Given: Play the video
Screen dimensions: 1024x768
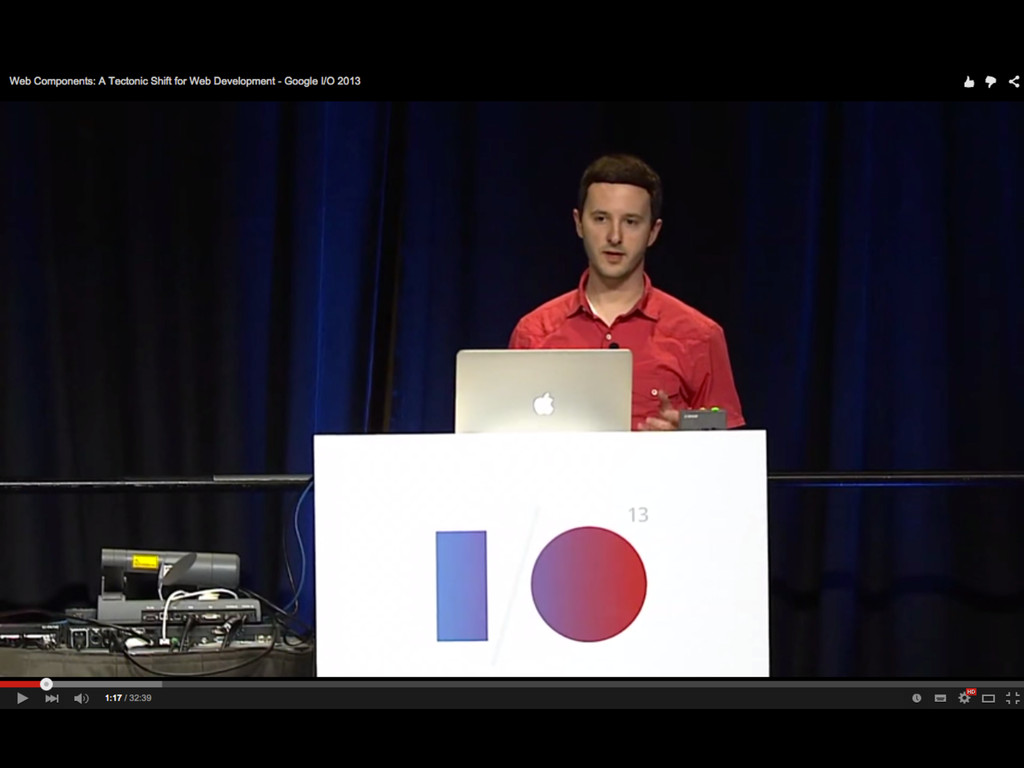Looking at the screenshot, I should (x=22, y=698).
